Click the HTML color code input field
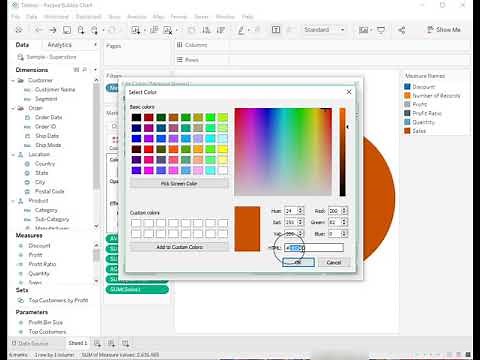480x360 pixels. [313, 248]
